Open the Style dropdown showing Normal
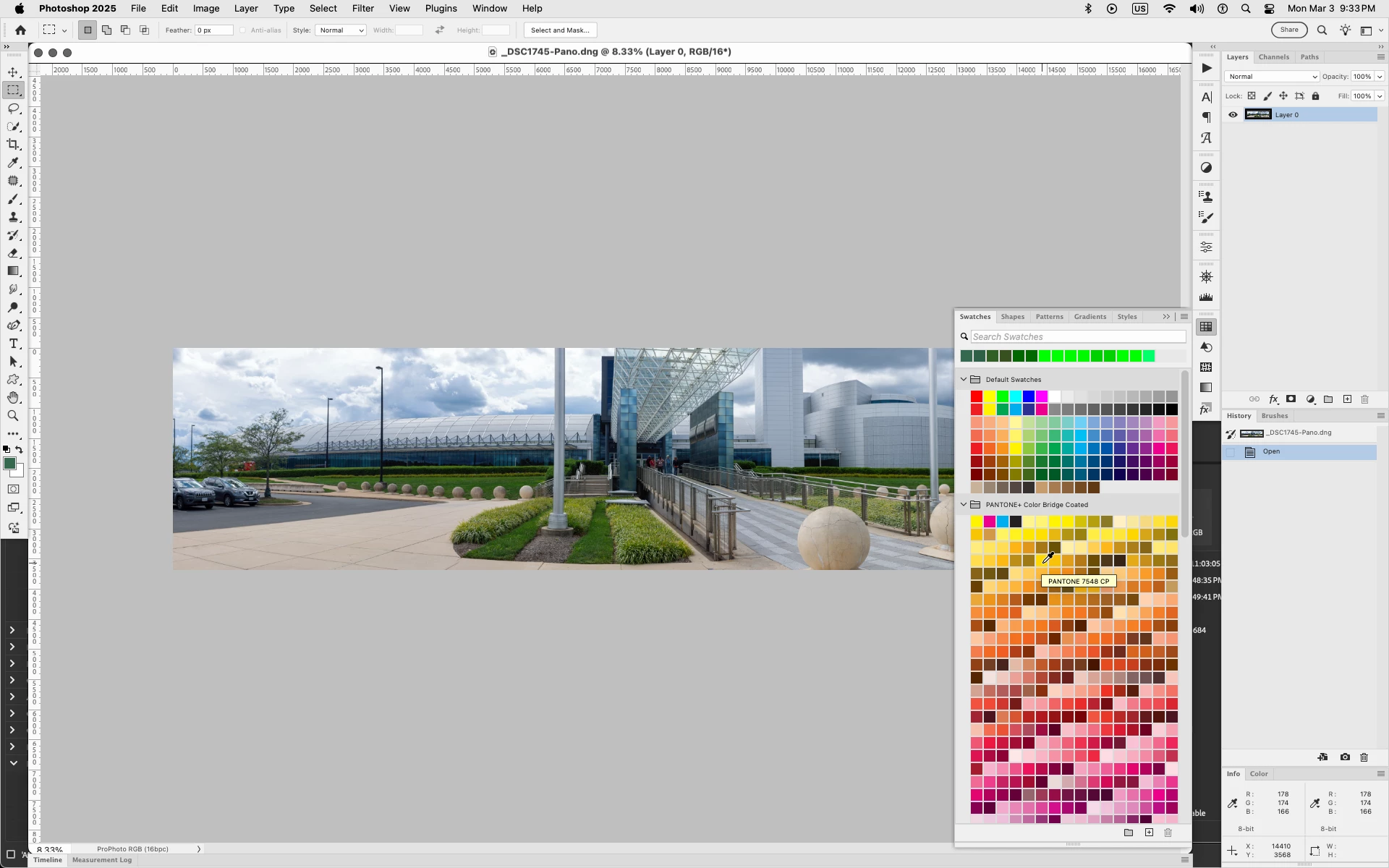This screenshot has height=868, width=1389. (340, 30)
